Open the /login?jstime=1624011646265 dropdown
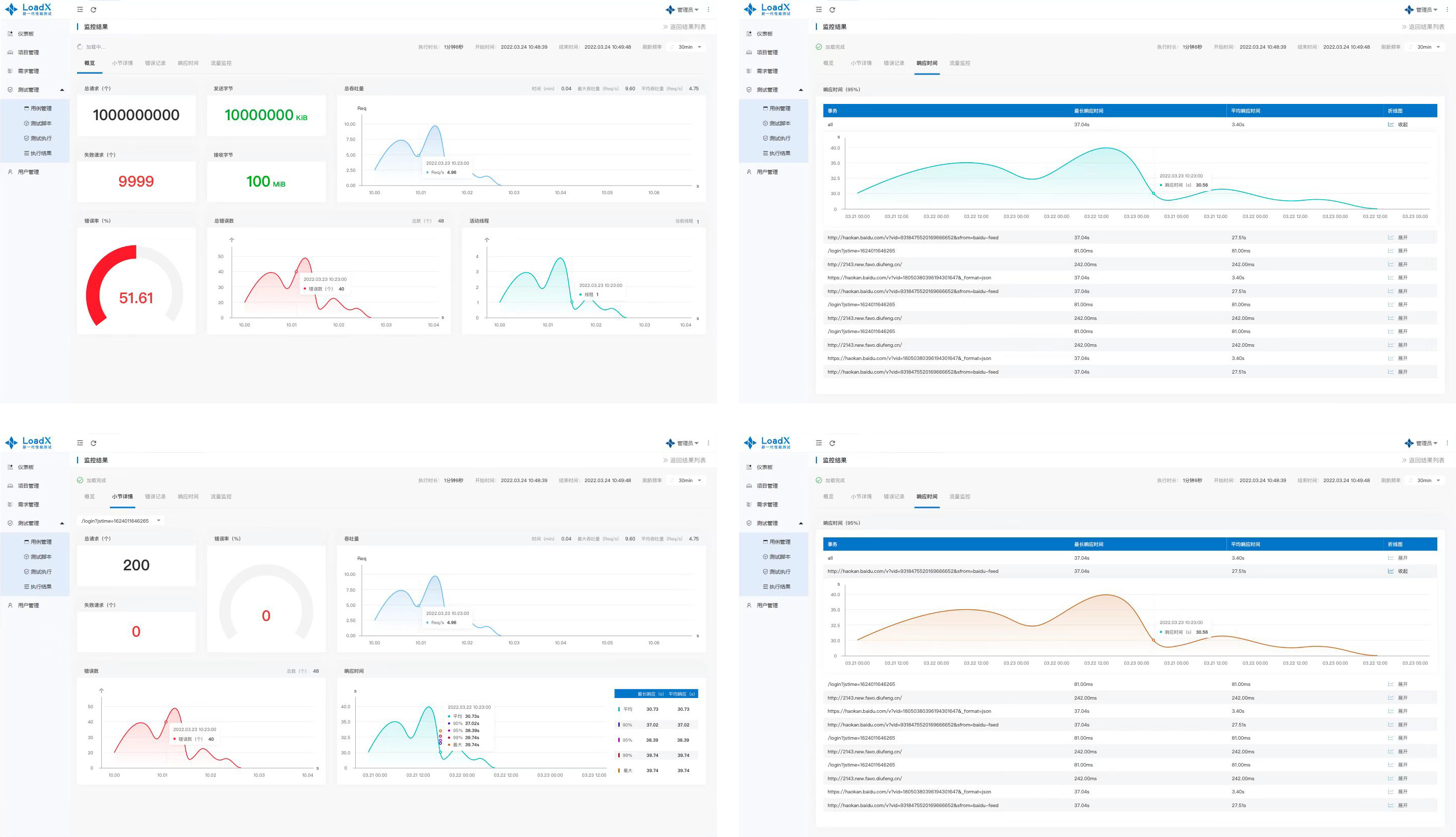The image size is (1456, 837). (121, 521)
